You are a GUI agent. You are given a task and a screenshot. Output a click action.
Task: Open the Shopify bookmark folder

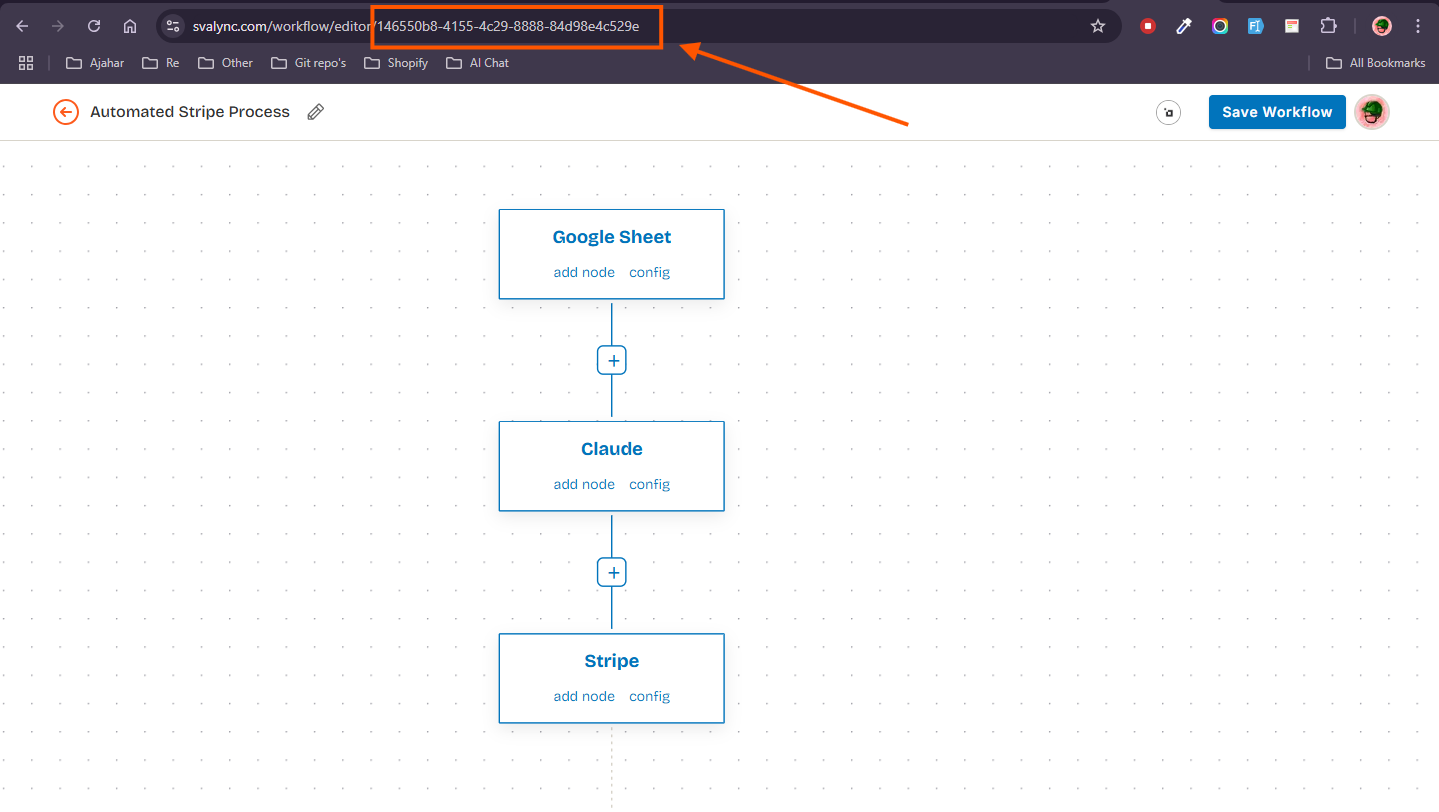[x=396, y=63]
